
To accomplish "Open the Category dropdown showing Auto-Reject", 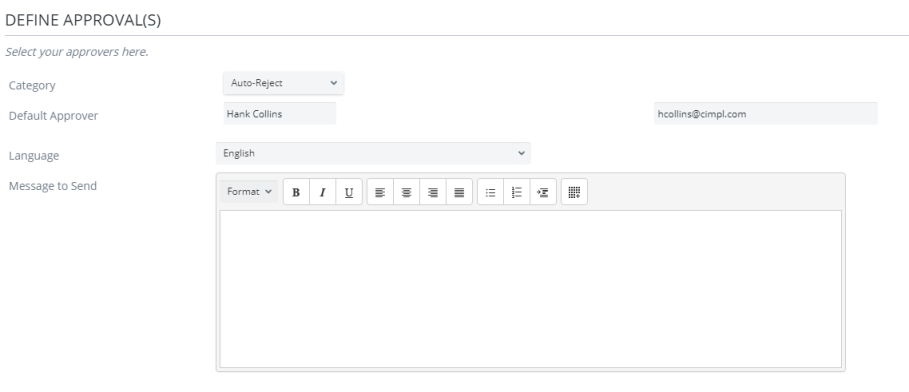I will (283, 83).
